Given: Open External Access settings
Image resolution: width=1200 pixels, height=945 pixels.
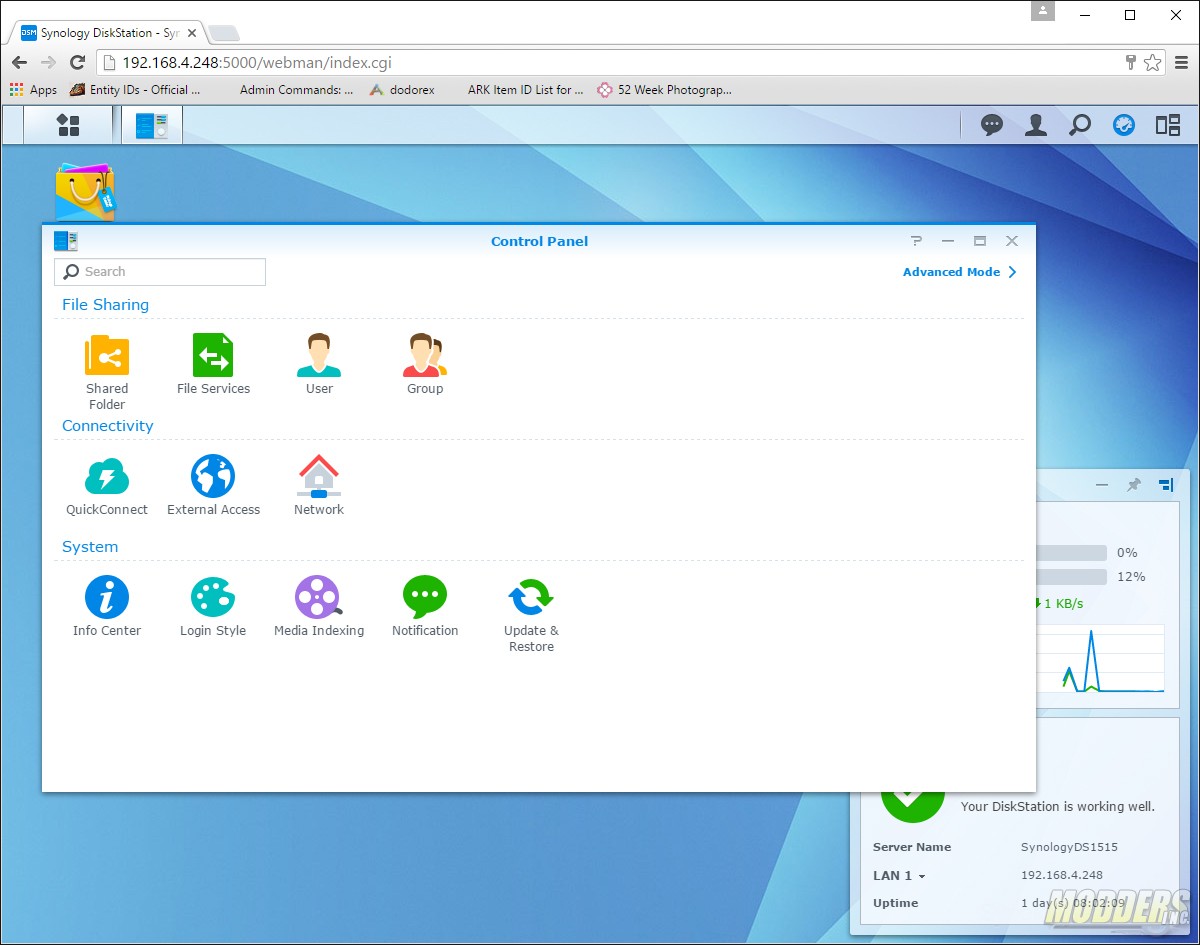Looking at the screenshot, I should click(213, 485).
